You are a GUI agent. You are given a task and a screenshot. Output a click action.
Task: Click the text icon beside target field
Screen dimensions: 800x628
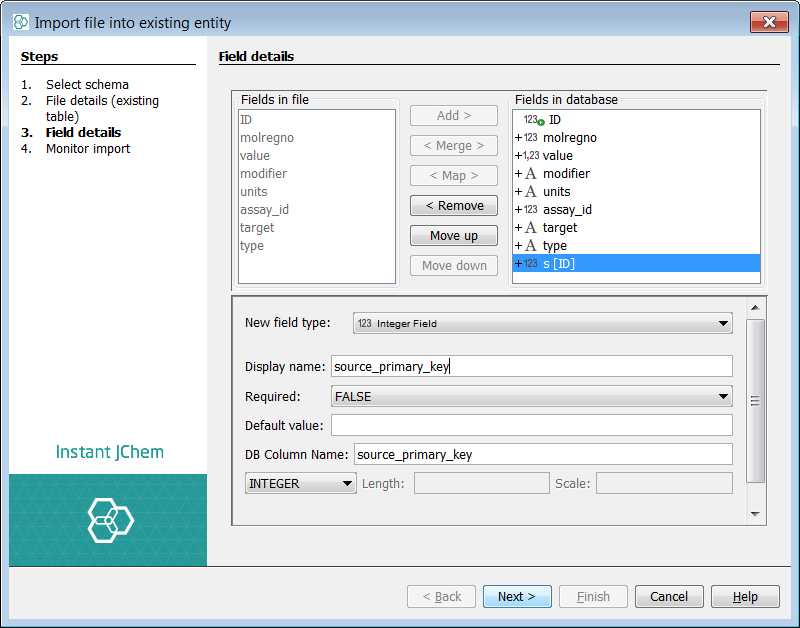pos(530,228)
